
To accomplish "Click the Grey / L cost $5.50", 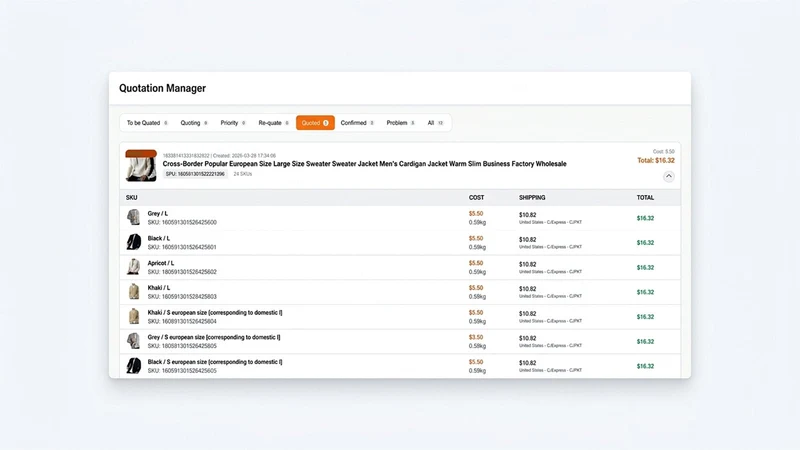I will tap(476, 214).
